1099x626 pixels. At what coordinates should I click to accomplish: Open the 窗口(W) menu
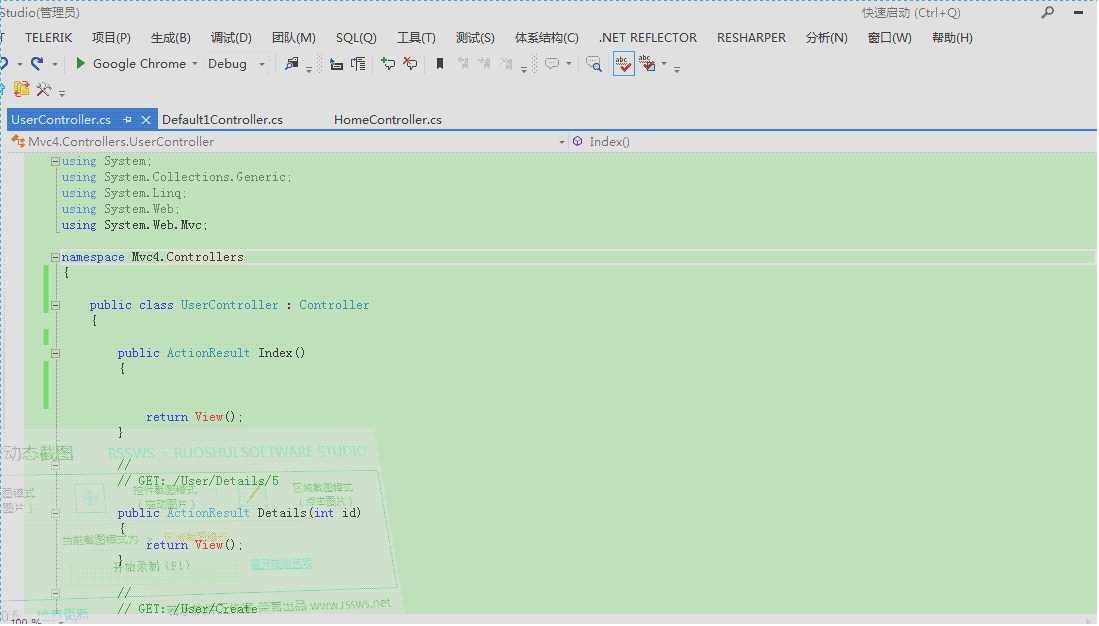pyautogui.click(x=889, y=38)
